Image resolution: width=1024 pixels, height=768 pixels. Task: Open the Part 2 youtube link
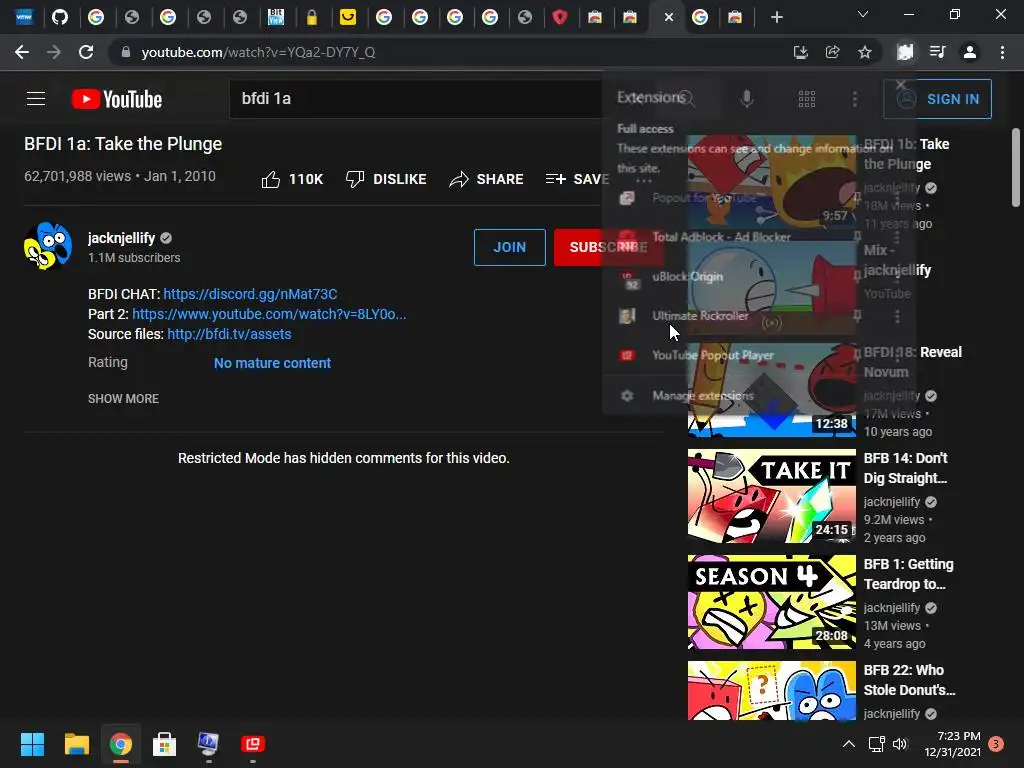tap(269, 314)
